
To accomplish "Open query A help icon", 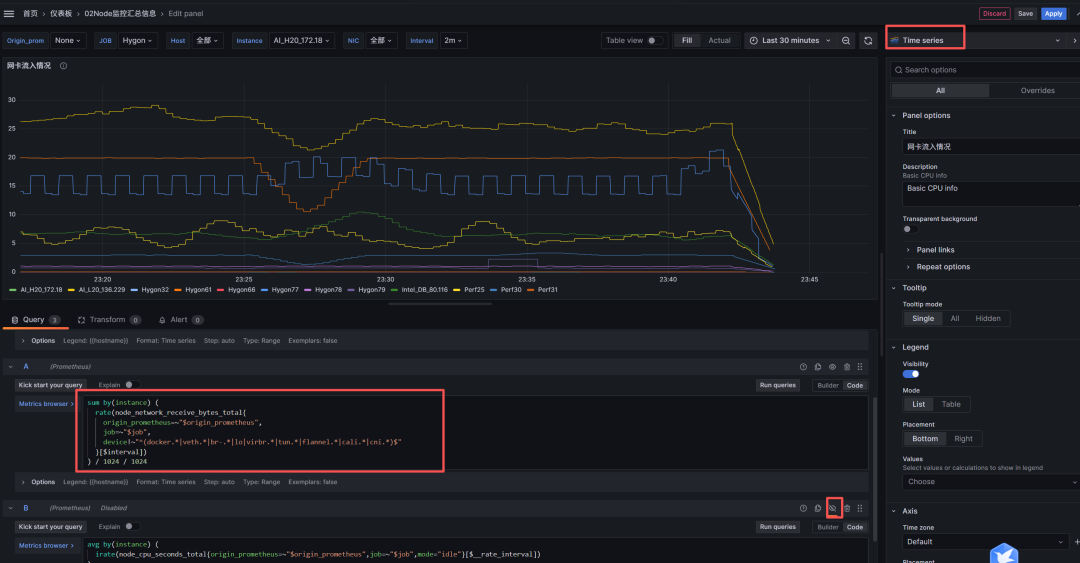I will pyautogui.click(x=803, y=367).
